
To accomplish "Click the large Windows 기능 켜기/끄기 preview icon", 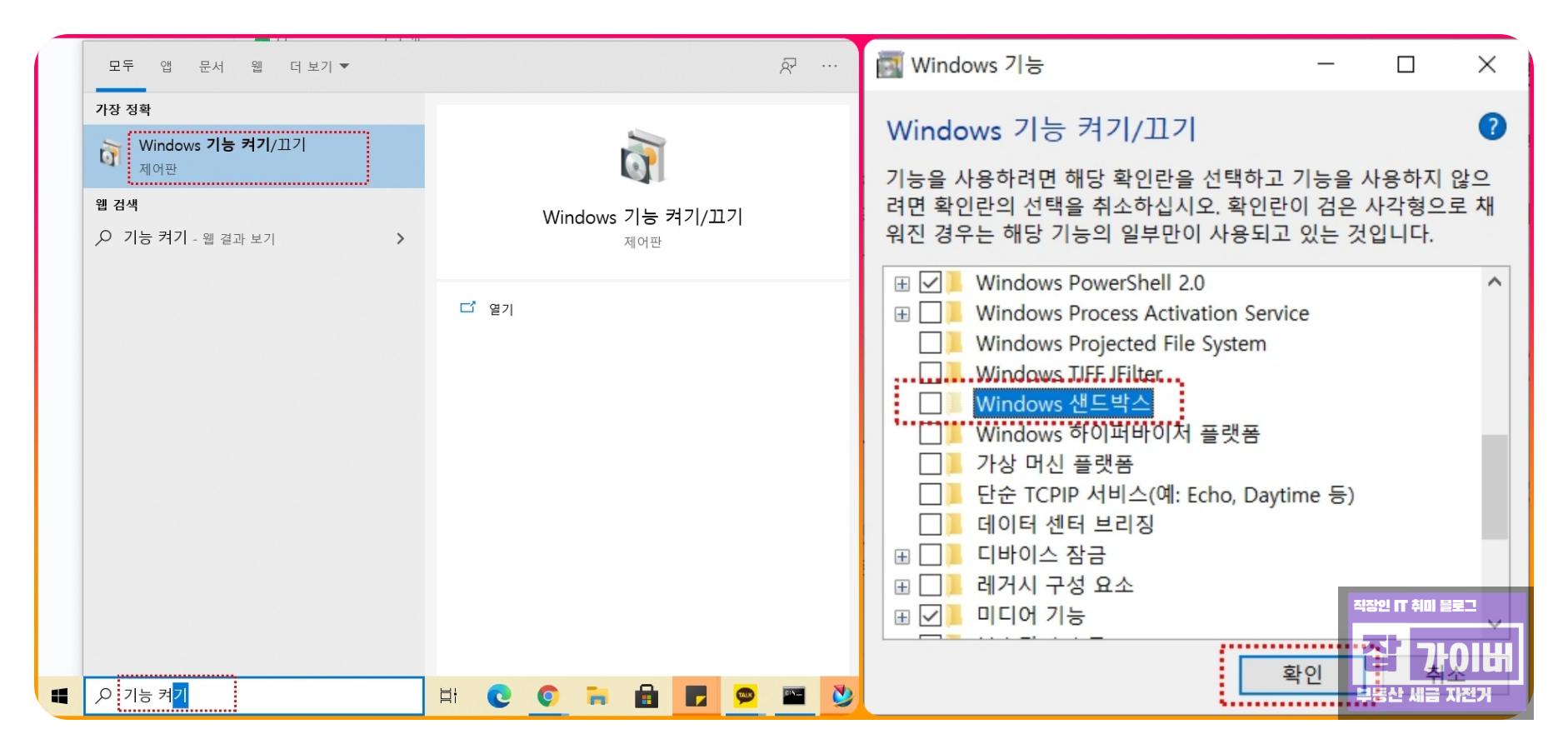I will click(x=642, y=157).
